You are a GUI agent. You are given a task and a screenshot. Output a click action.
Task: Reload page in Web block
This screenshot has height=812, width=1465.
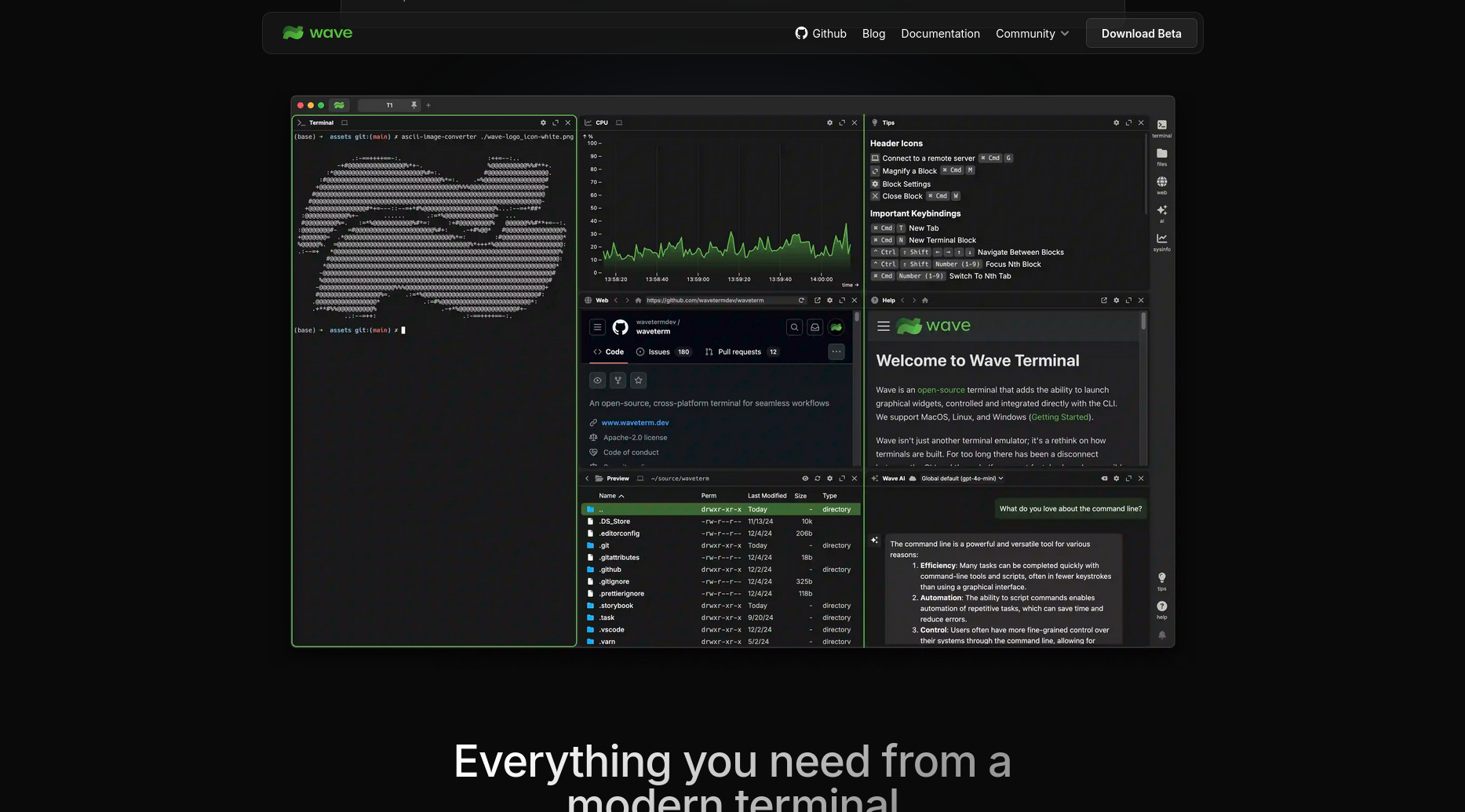(x=801, y=300)
